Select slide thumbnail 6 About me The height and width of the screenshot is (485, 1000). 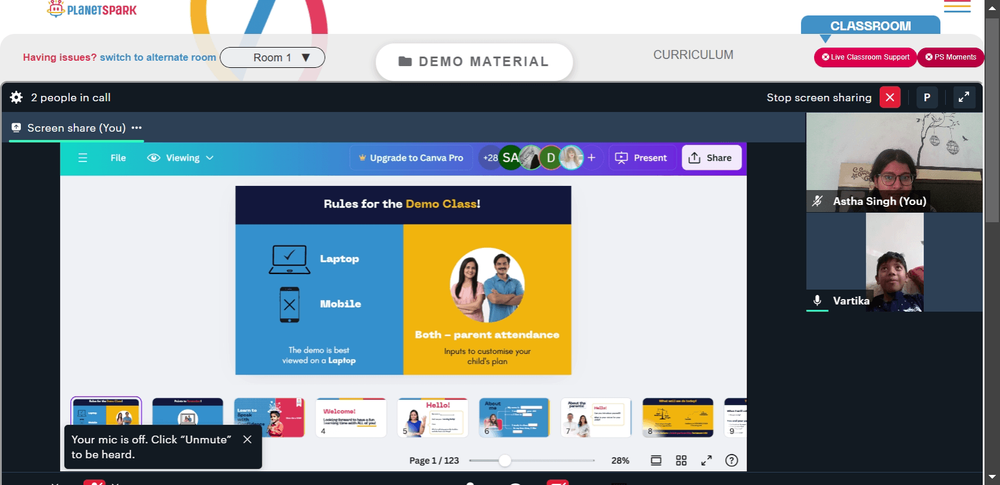(514, 417)
